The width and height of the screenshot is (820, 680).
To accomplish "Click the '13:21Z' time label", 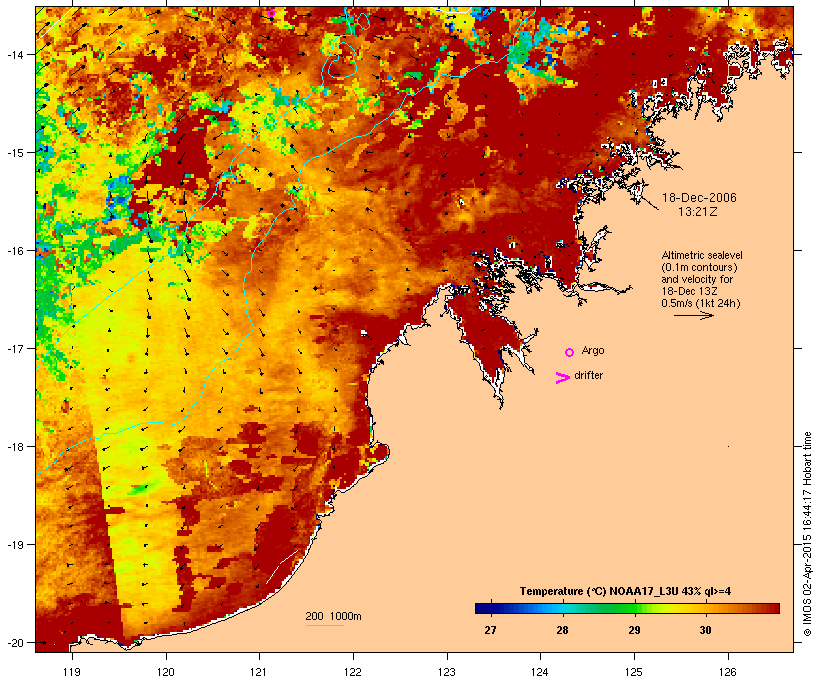I will point(697,212).
